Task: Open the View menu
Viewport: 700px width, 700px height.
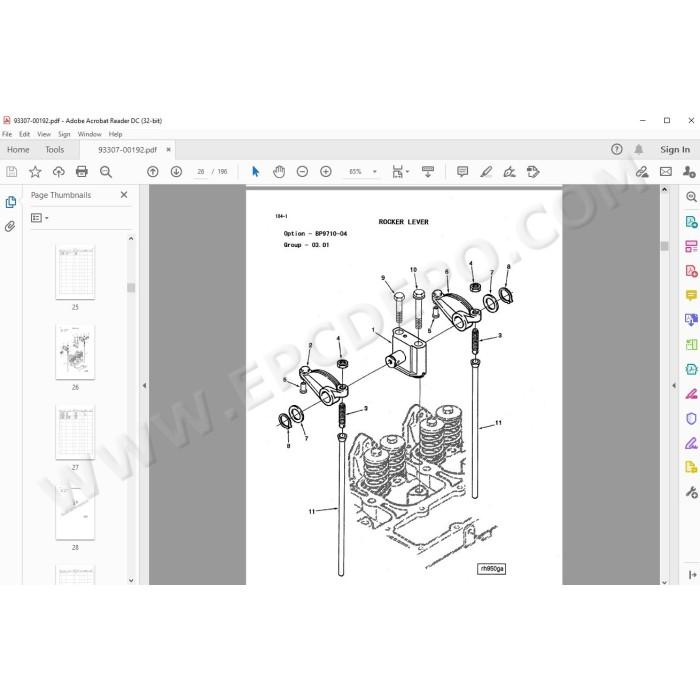Action: coord(44,134)
